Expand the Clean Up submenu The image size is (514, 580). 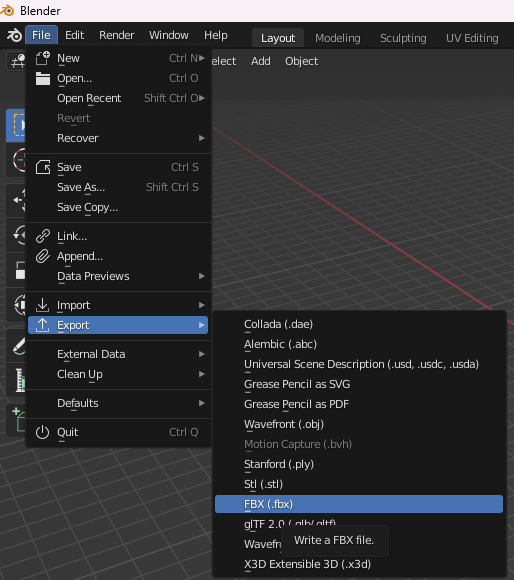(x=118, y=374)
